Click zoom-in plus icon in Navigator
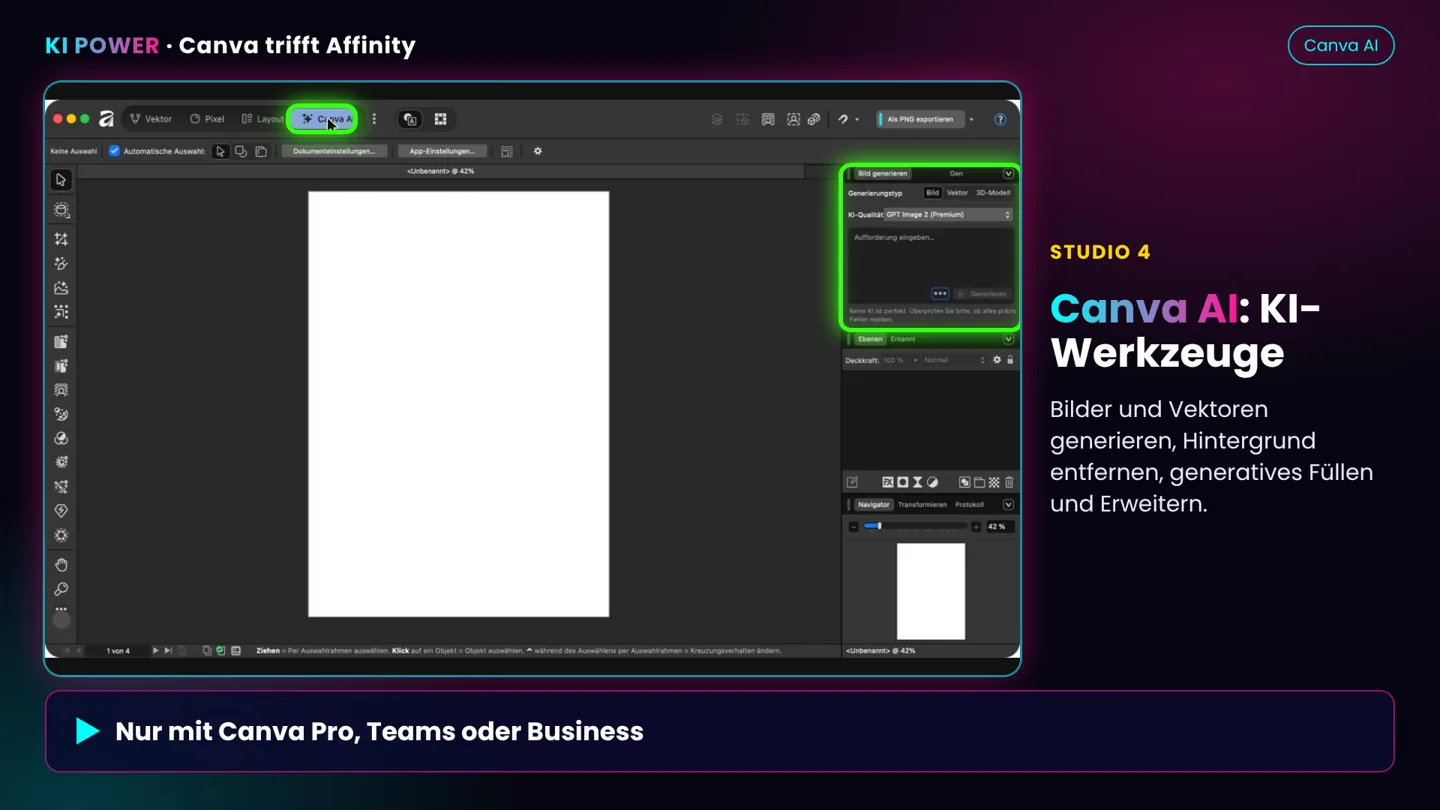1440x810 pixels. click(976, 526)
